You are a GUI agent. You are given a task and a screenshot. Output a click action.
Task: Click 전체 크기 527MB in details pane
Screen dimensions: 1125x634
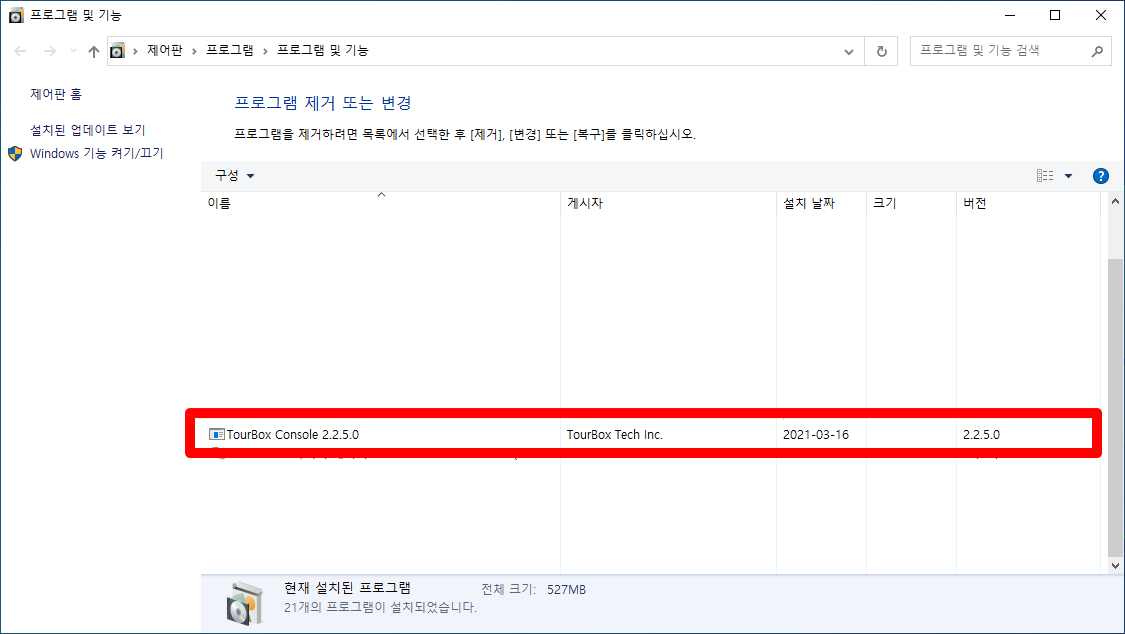click(533, 590)
